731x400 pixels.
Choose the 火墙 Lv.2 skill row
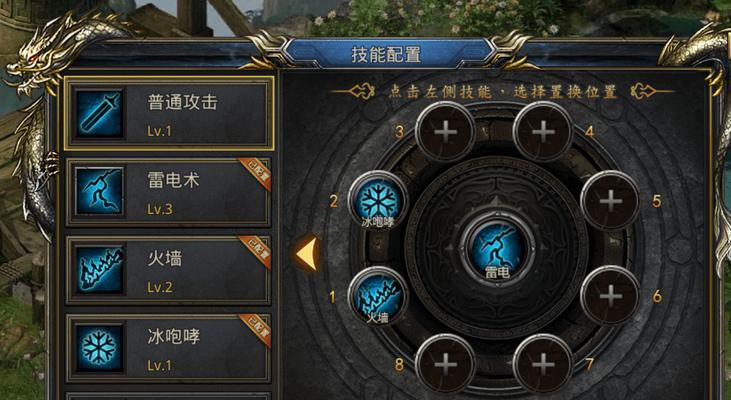click(x=168, y=269)
